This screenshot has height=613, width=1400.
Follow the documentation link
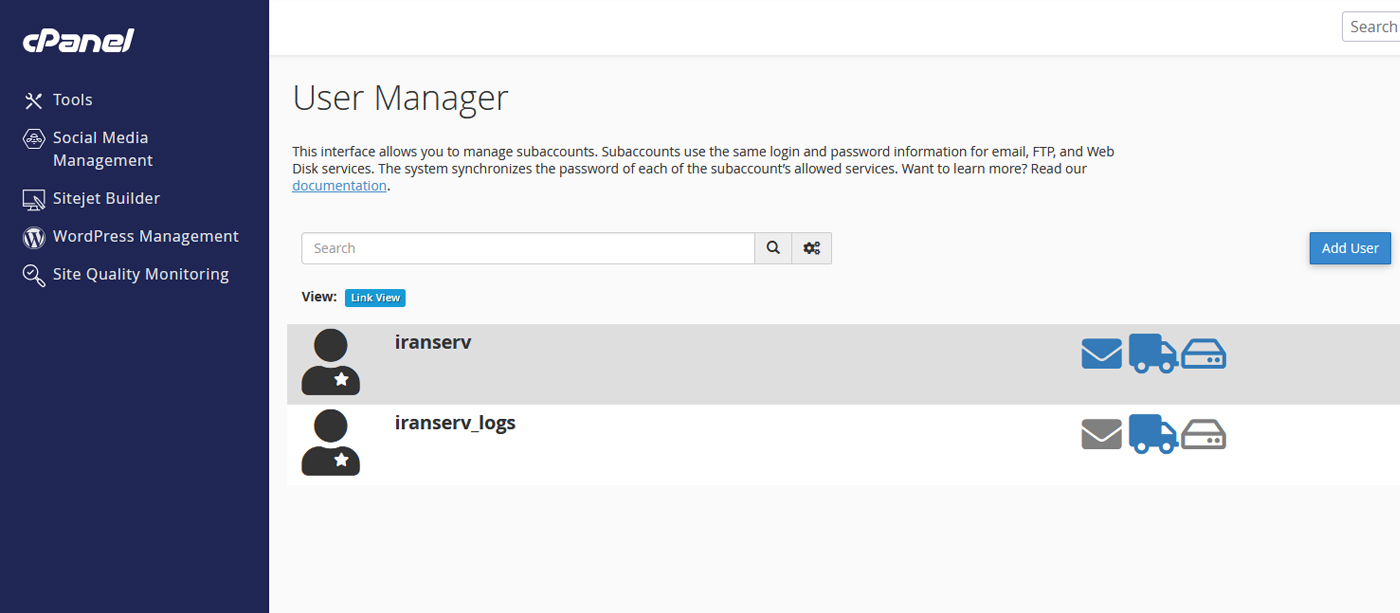tap(339, 186)
